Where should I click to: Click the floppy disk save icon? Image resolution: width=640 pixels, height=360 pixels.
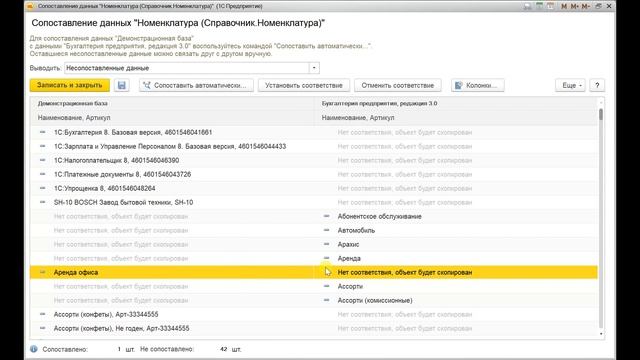point(122,85)
